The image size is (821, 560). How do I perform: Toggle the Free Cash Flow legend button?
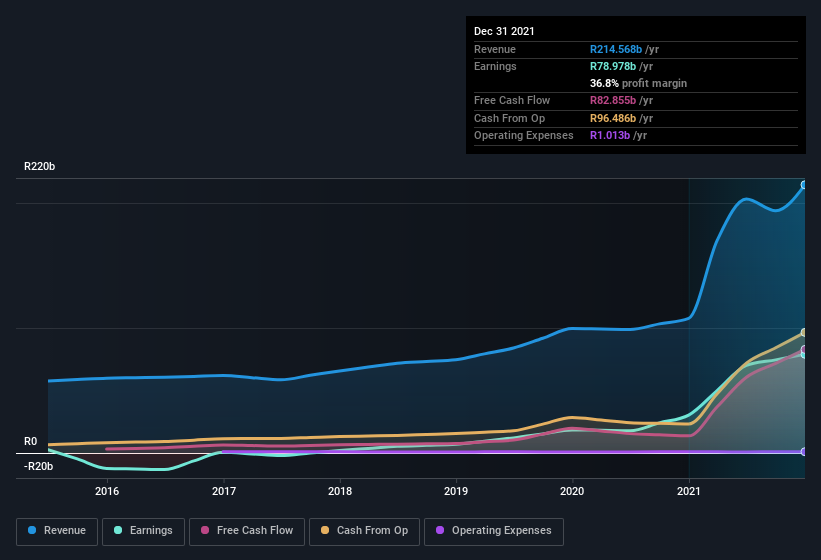(x=247, y=531)
